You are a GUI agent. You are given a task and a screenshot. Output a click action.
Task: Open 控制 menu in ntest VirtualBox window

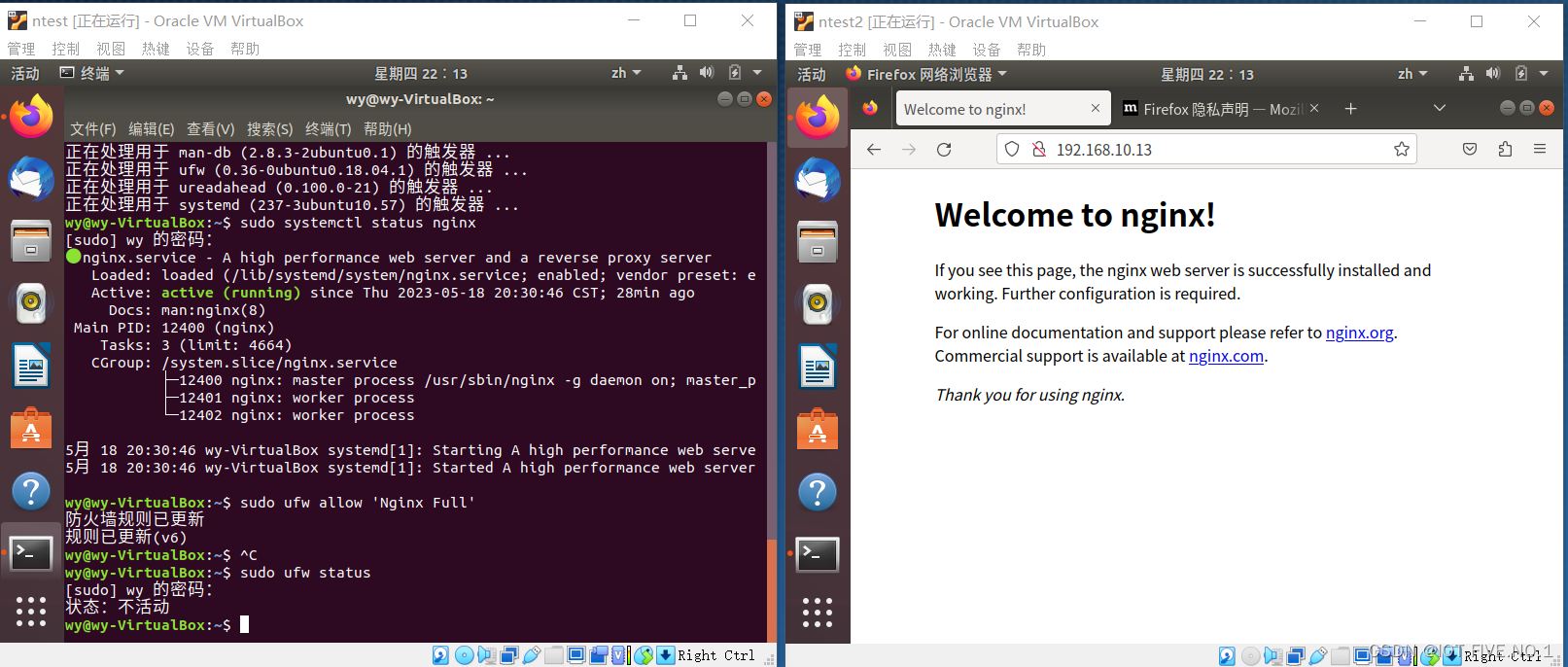(x=66, y=49)
